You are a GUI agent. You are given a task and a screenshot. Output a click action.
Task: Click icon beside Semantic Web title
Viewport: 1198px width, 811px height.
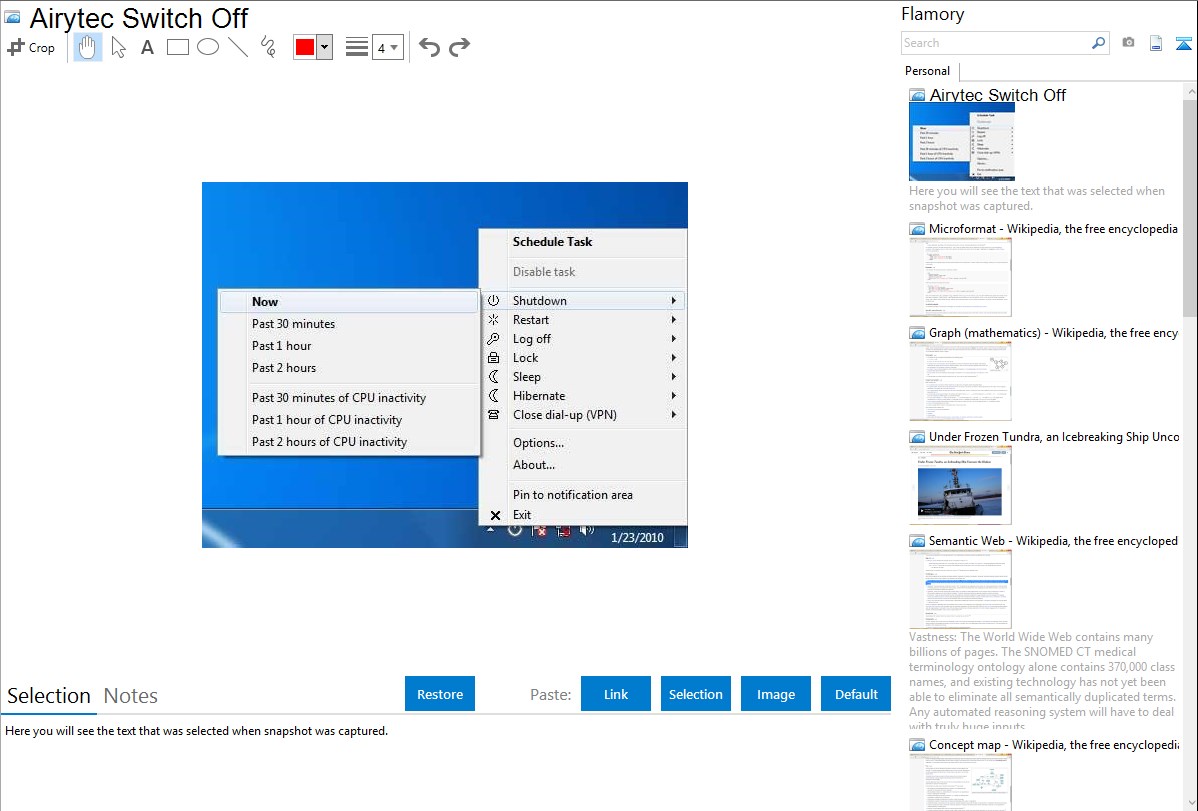pyautogui.click(x=917, y=540)
